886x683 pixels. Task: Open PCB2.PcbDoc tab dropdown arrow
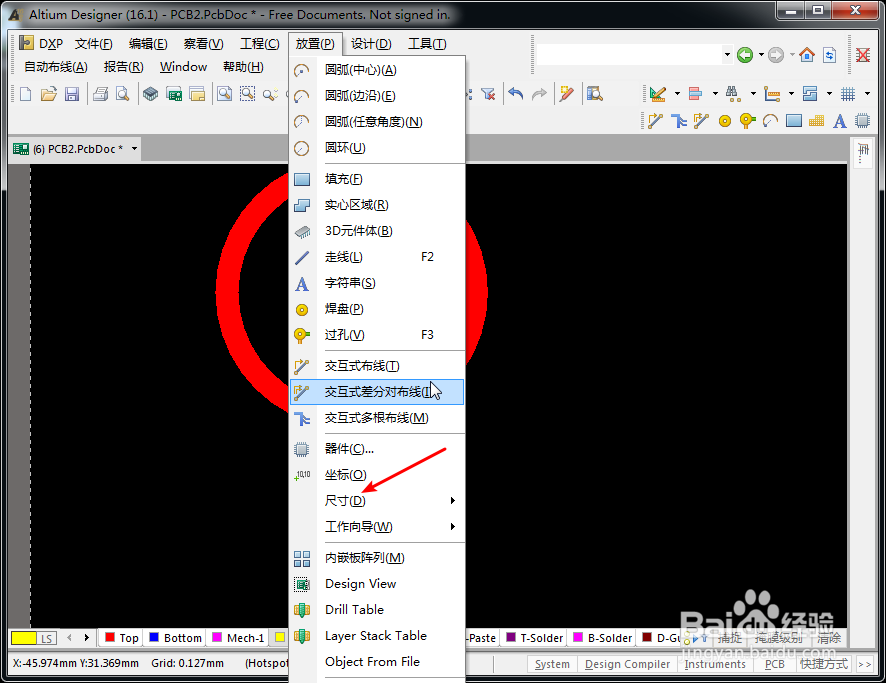[134, 149]
